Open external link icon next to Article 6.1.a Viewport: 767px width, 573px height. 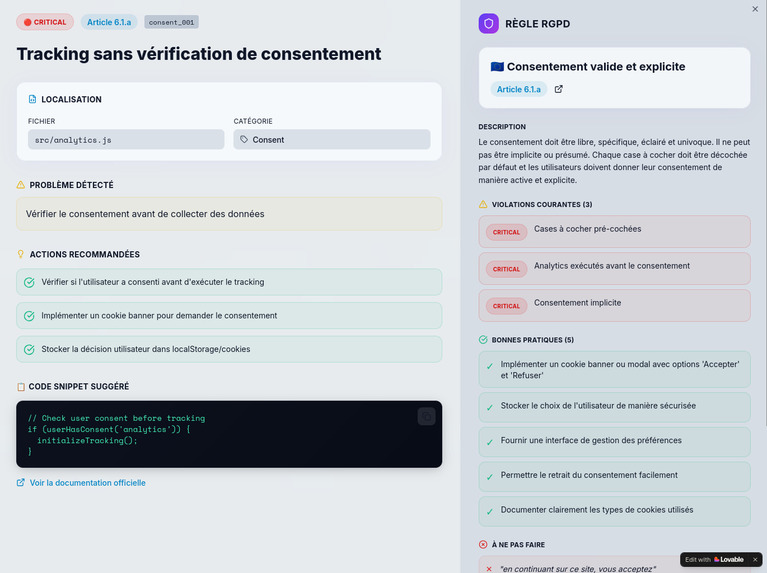558,89
